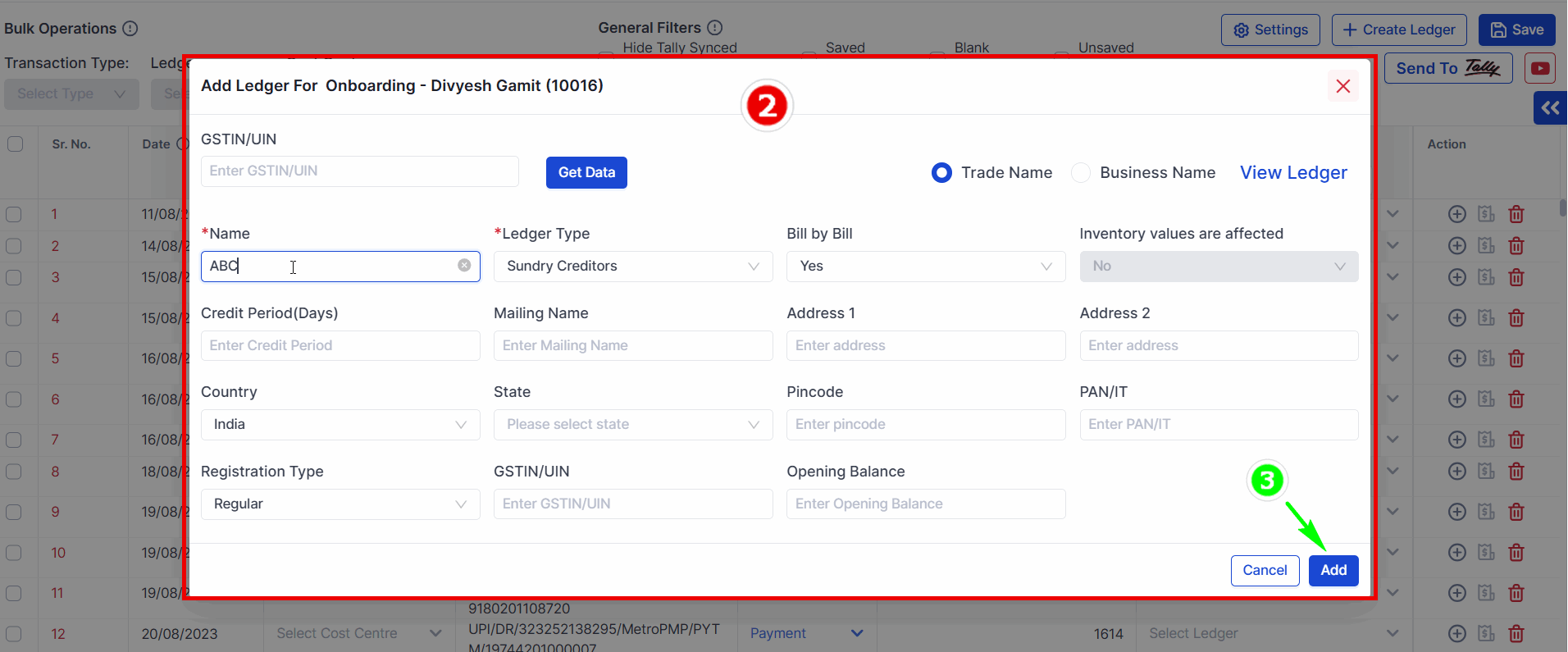Click the Opening Balance input field

tap(926, 504)
